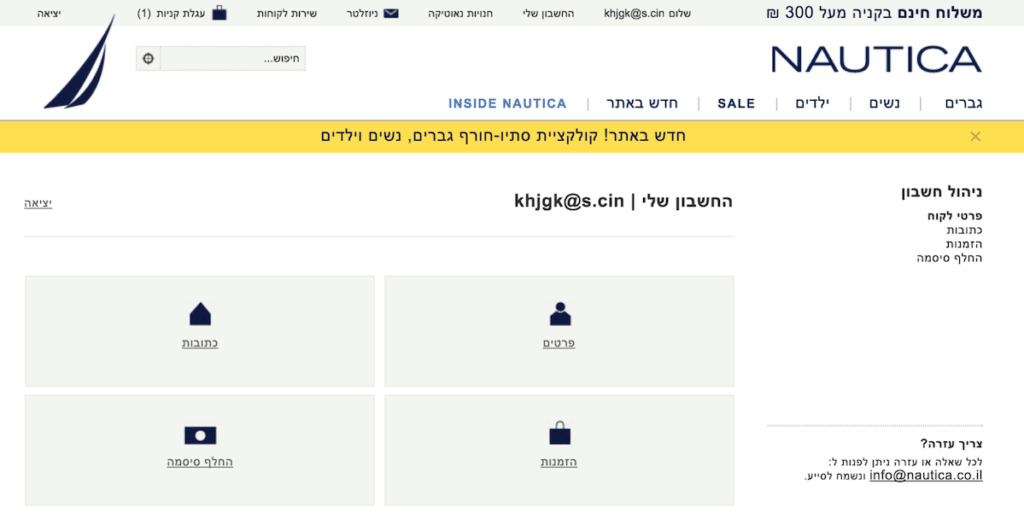Open ניוזלטר link
This screenshot has width=1024, height=519.
362,13
